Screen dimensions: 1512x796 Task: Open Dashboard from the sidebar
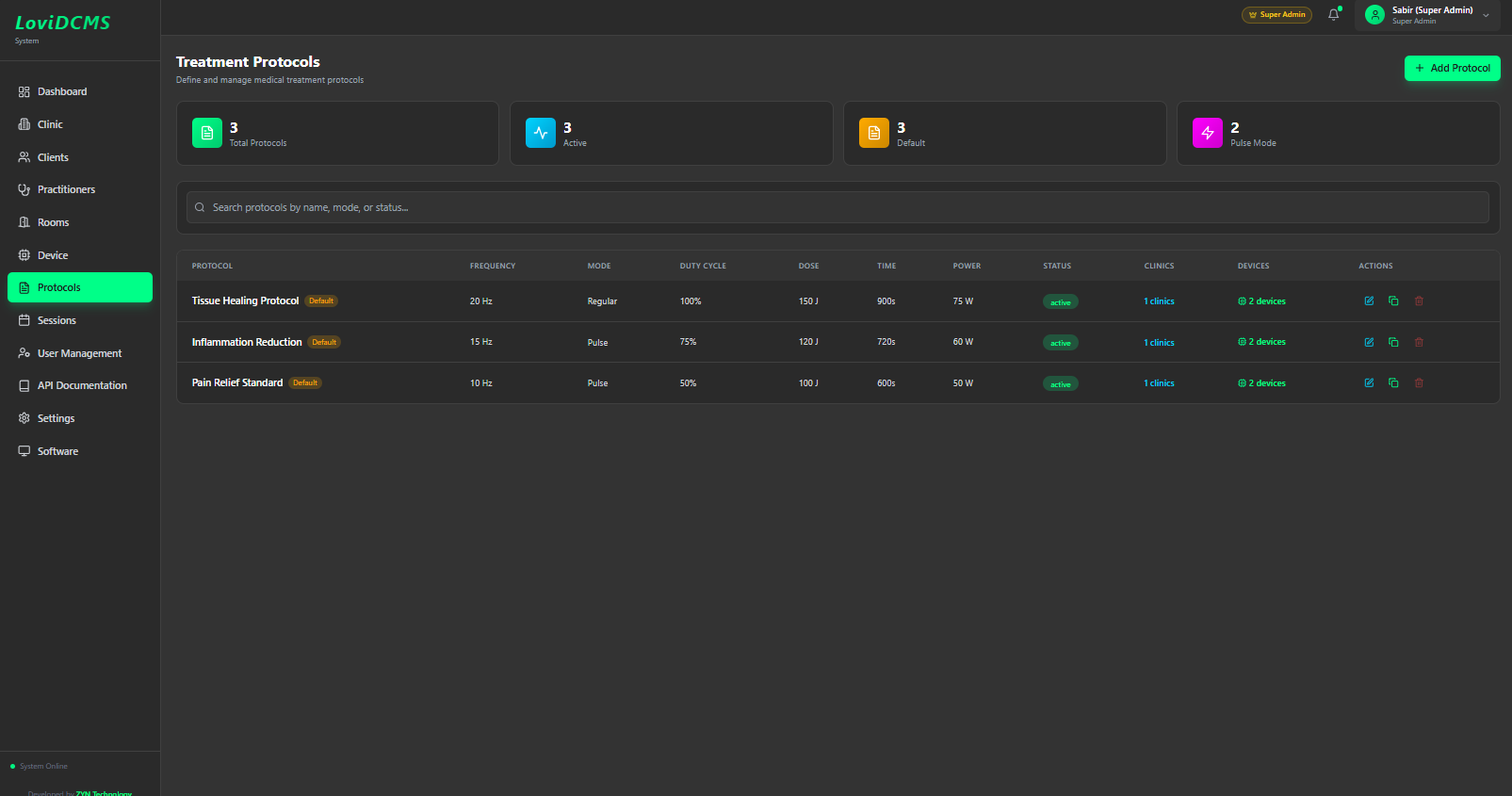[62, 92]
